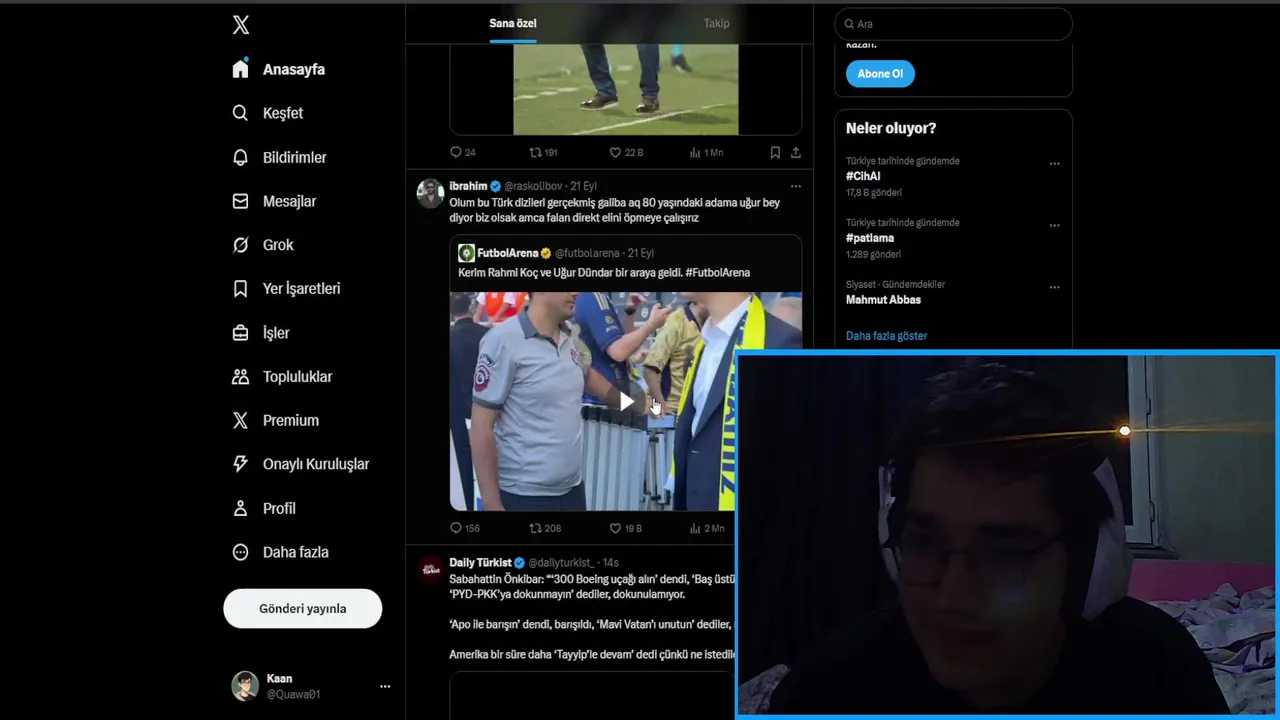Like the post with 22 B likes
Screen dimensions: 1280x720
pyautogui.click(x=615, y=153)
